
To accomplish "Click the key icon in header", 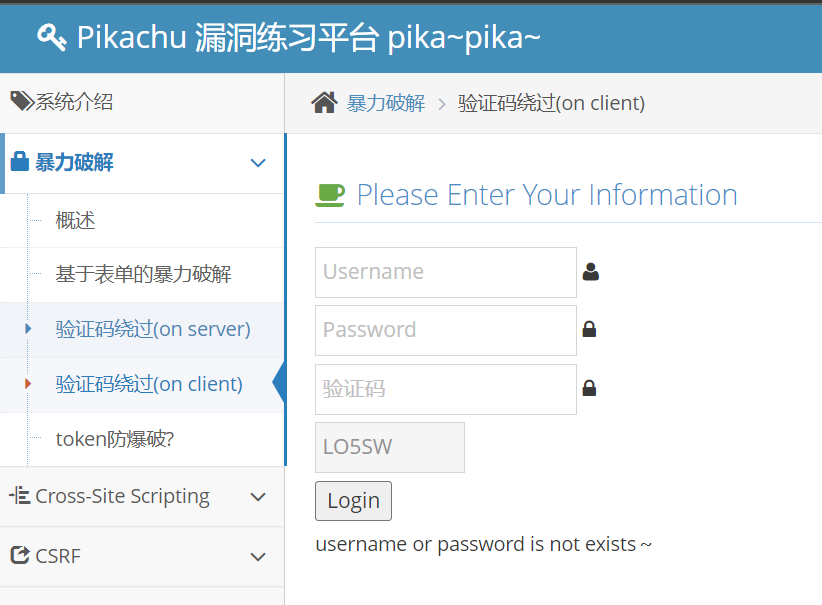I will (x=52, y=37).
